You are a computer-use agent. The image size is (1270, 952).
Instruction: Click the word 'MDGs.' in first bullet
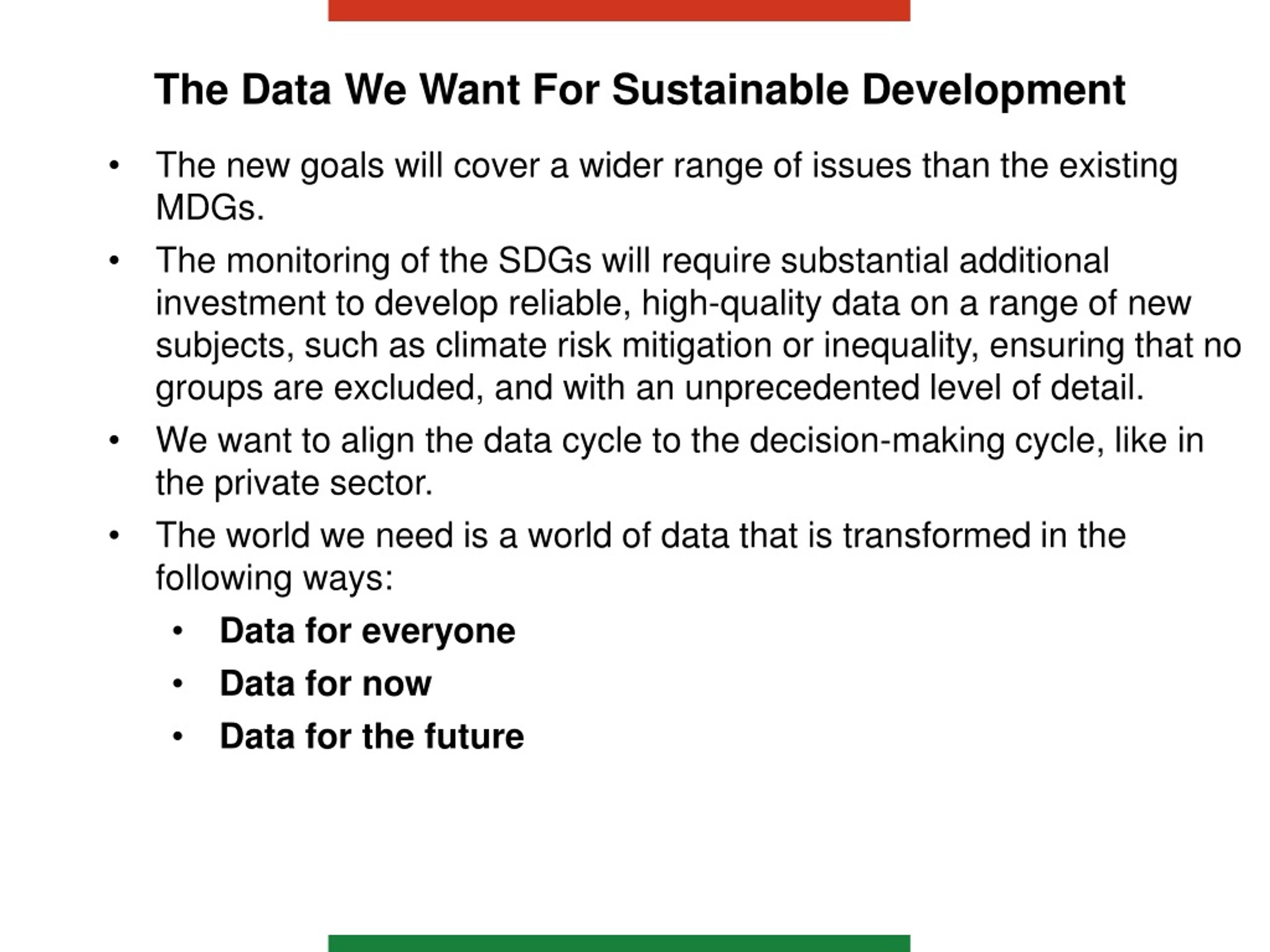point(210,207)
